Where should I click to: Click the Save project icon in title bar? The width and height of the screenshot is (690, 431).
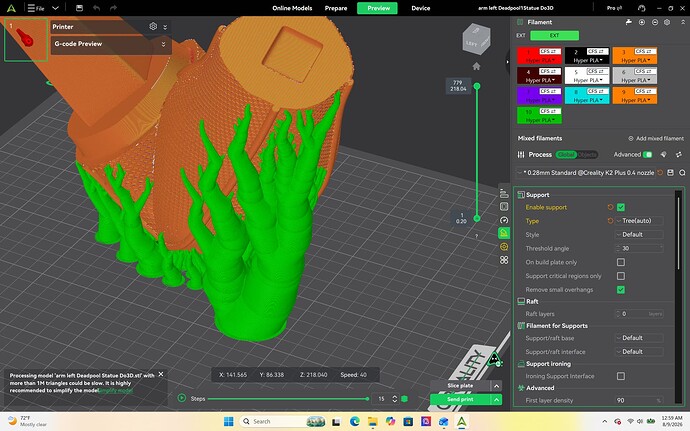click(79, 8)
